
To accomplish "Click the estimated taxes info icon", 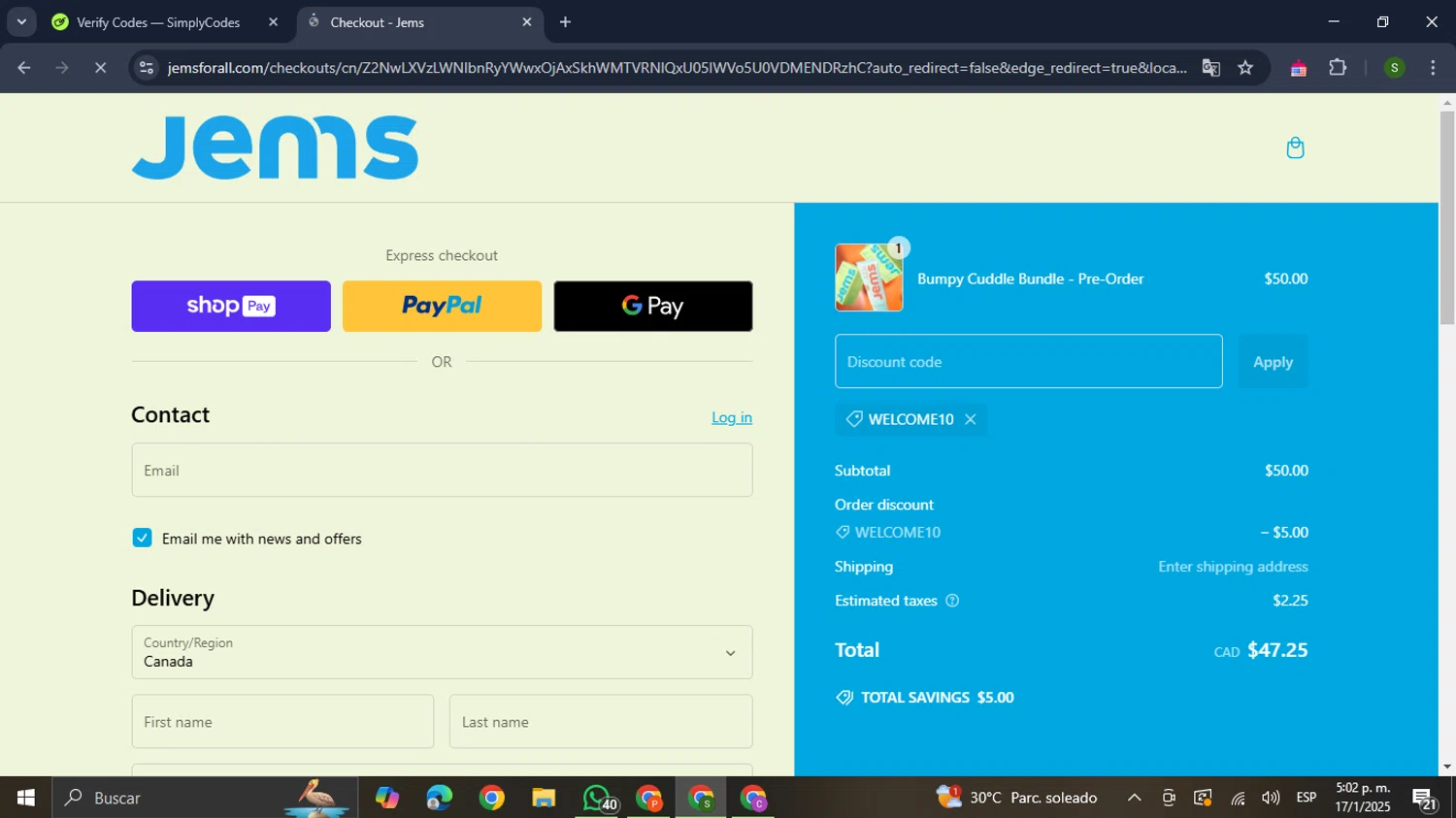I will click(952, 601).
